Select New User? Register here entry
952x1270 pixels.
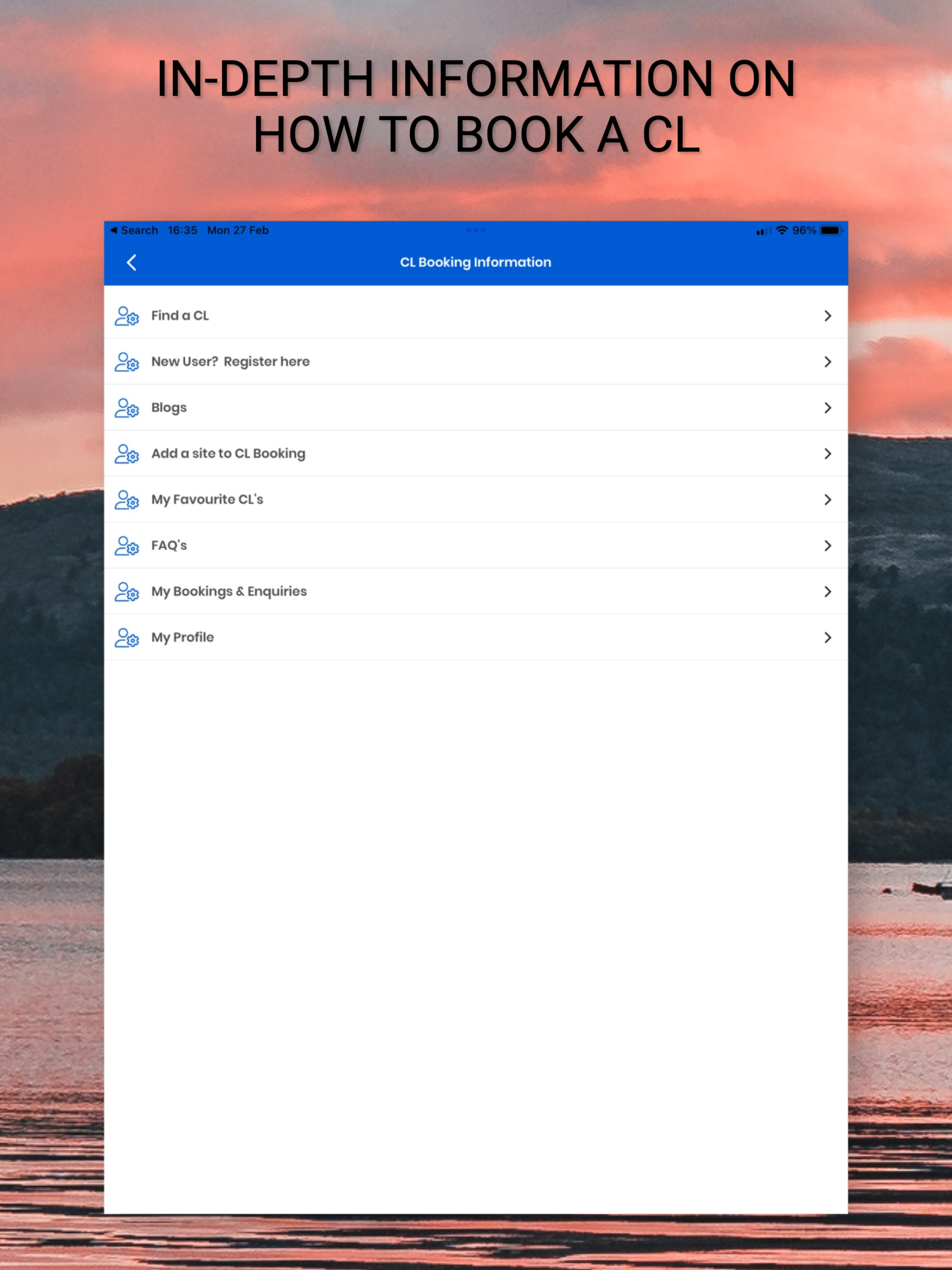coord(476,362)
